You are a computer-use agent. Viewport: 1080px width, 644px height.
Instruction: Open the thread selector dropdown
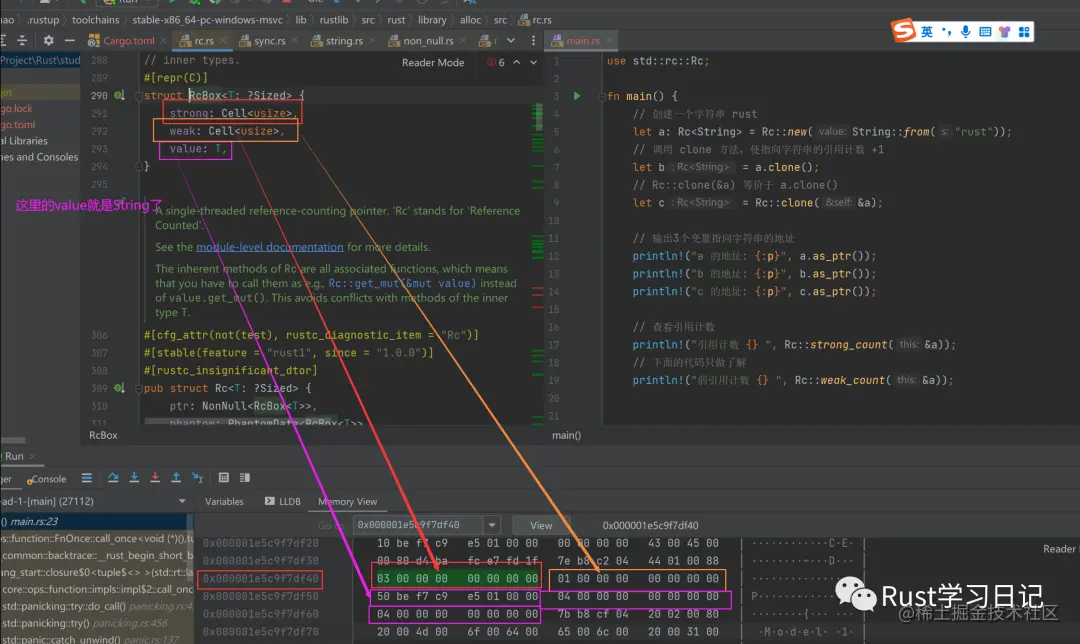pyautogui.click(x=182, y=501)
